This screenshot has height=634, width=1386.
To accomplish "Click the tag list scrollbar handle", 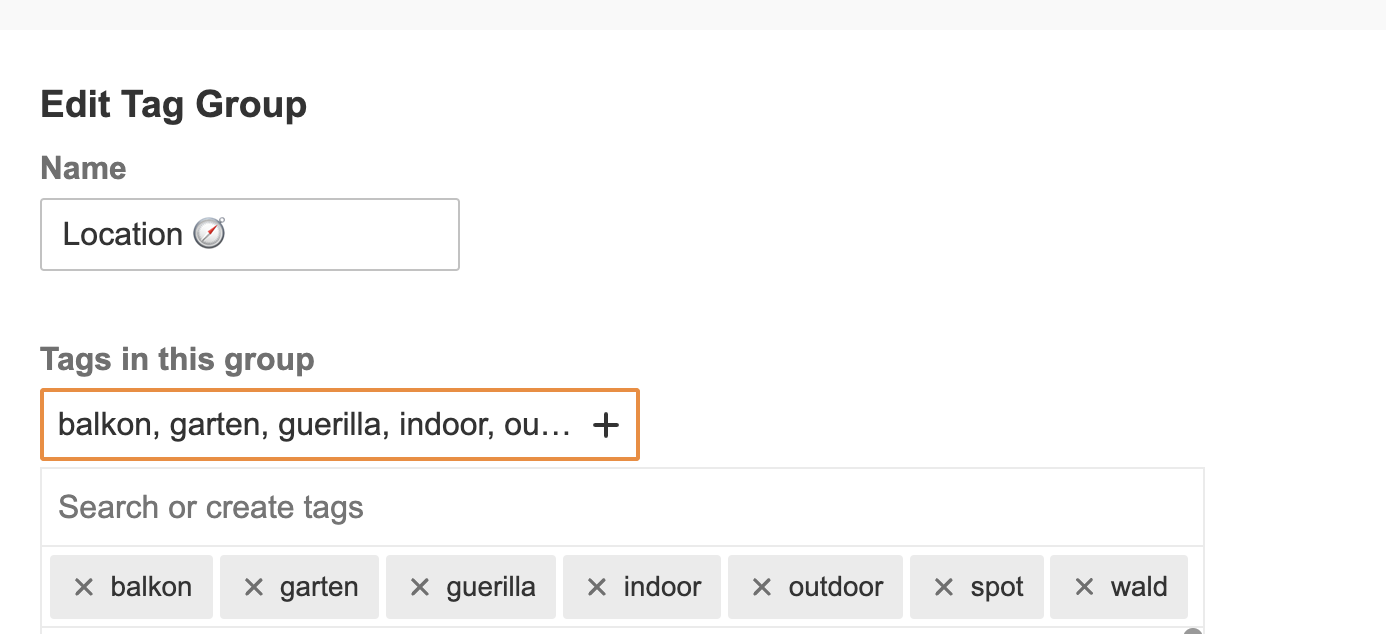I will [1193, 631].
